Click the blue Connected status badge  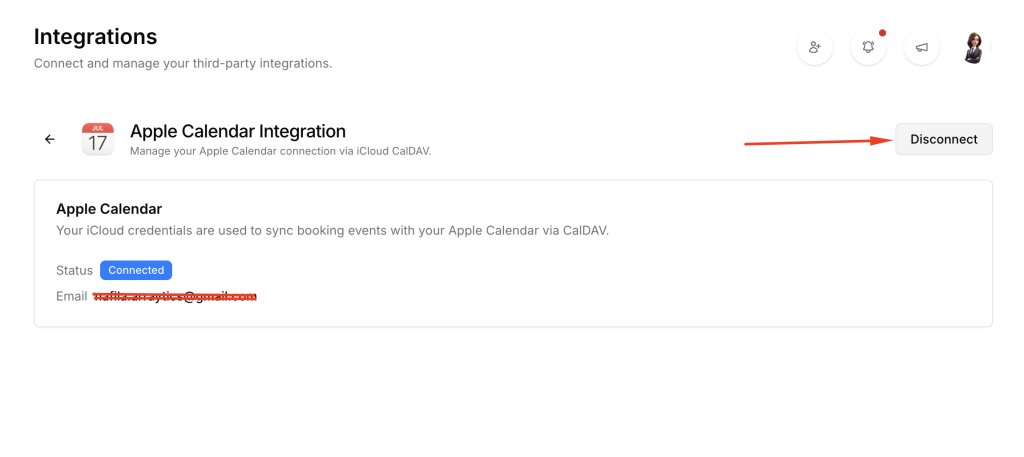tap(136, 270)
